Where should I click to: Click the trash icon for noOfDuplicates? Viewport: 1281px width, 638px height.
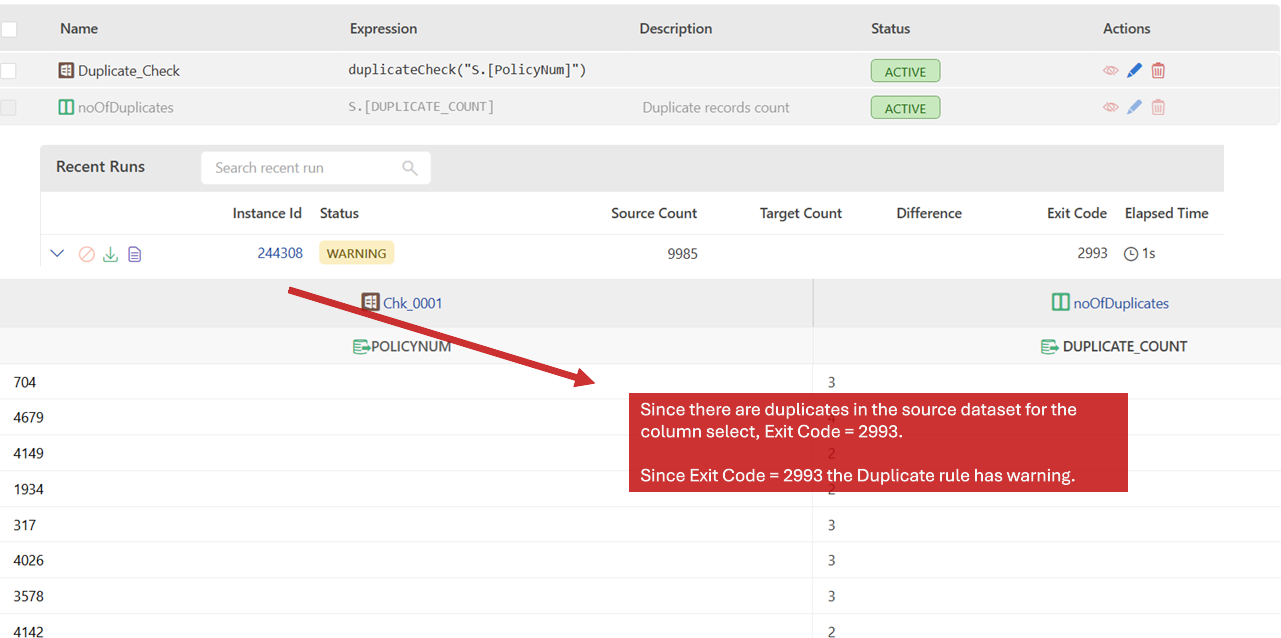click(1158, 108)
